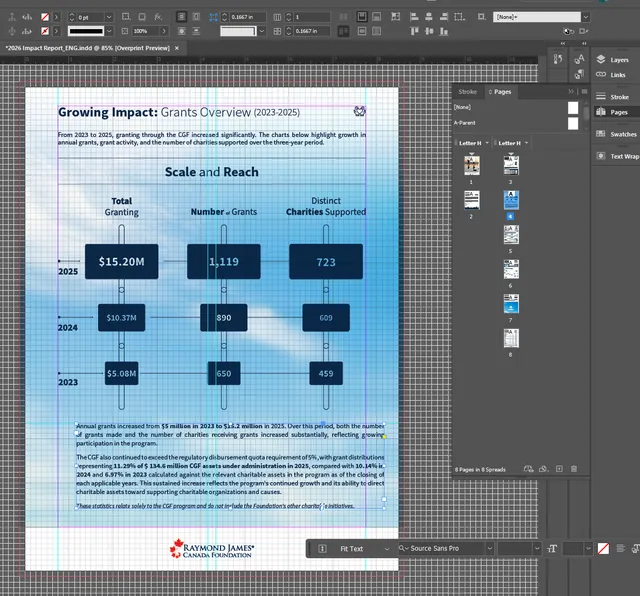Click fit content proportionally icon beside 100%
Screen dimensions: 640x596
(125, 31)
